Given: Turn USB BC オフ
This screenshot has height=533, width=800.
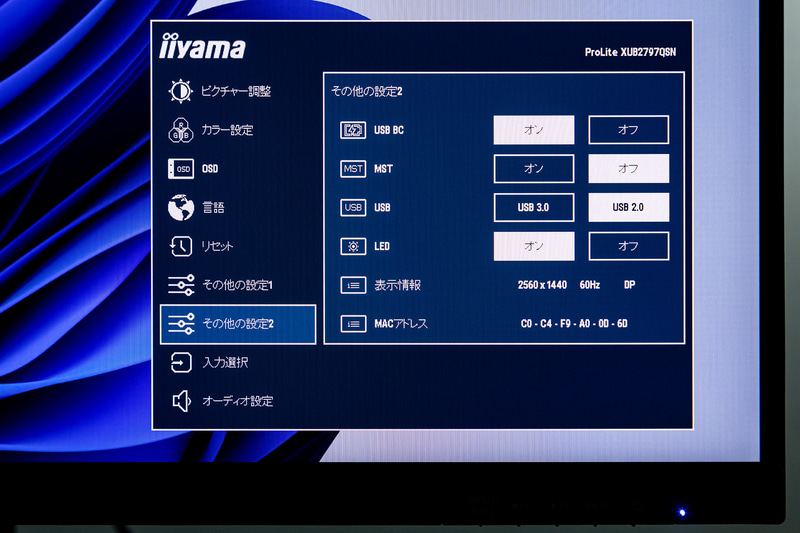Looking at the screenshot, I should 629,130.
